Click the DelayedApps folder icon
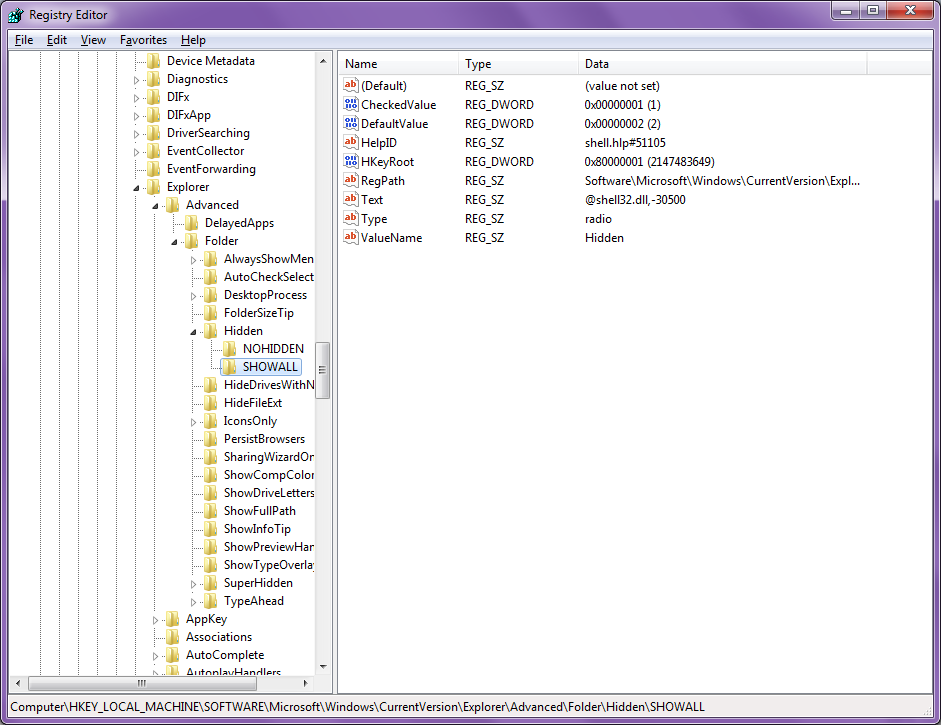The width and height of the screenshot is (941, 725). pos(191,223)
